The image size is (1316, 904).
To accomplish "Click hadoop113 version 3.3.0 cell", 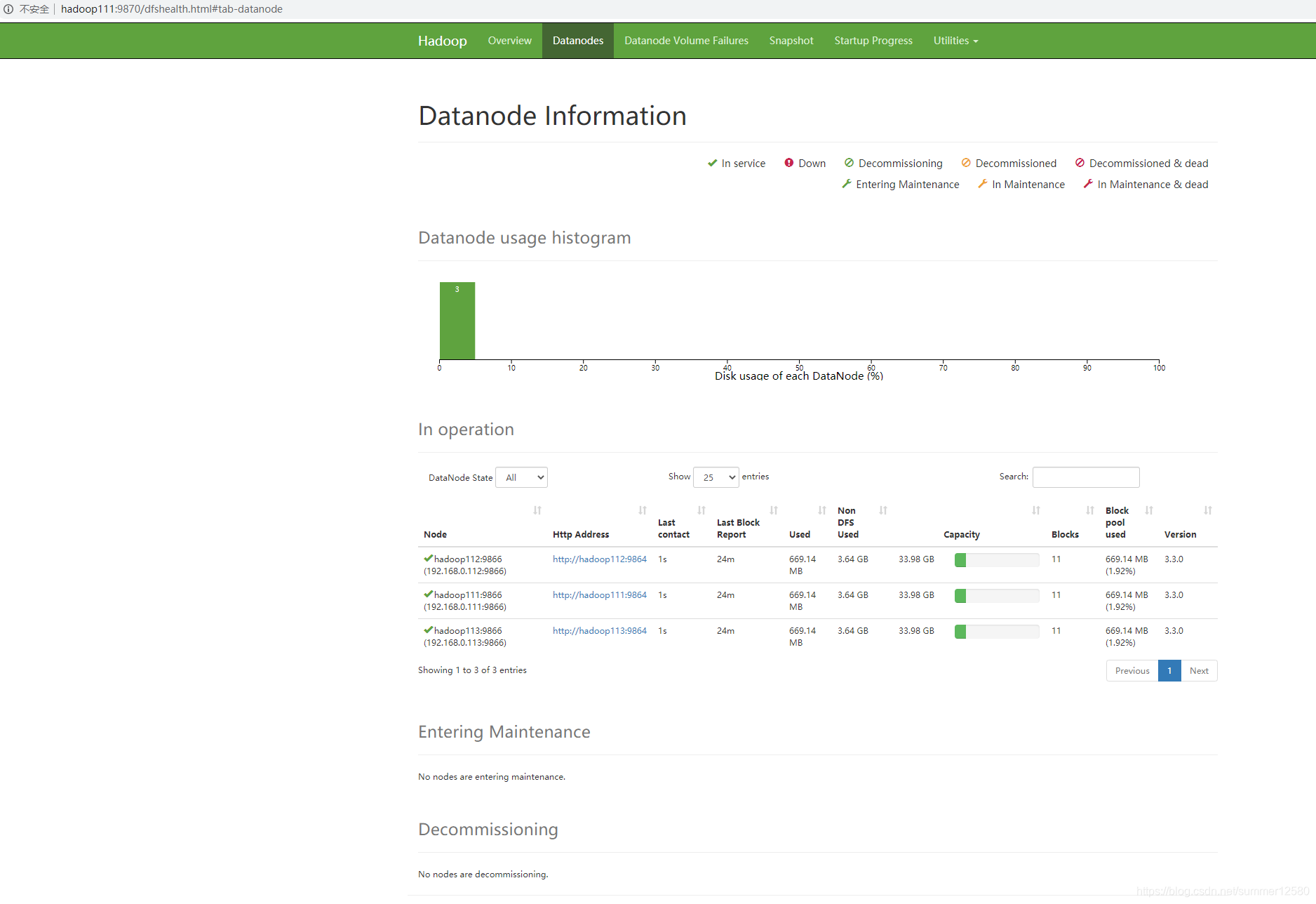I will [1174, 631].
